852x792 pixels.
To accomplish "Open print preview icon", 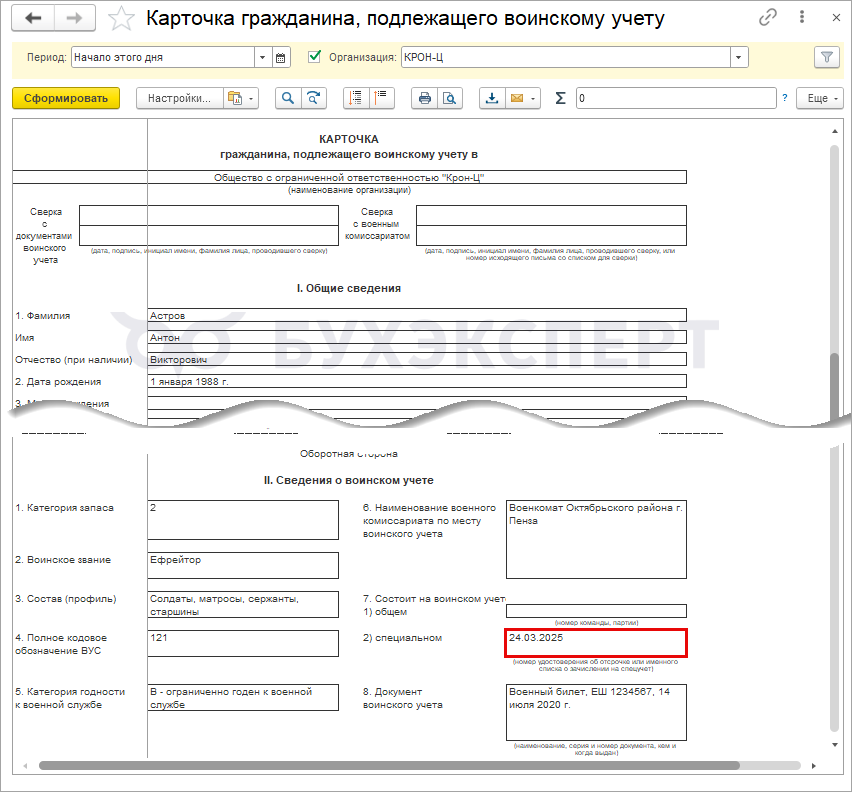I will [x=449, y=98].
